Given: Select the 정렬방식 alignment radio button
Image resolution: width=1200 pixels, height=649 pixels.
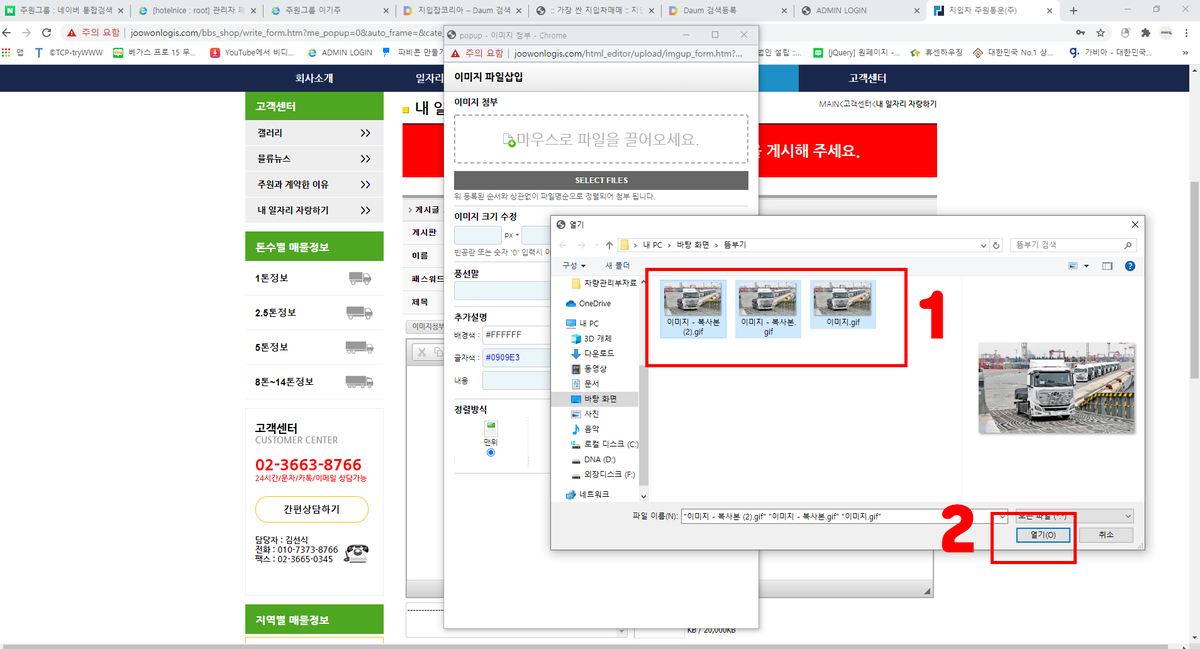Looking at the screenshot, I should (x=490, y=453).
